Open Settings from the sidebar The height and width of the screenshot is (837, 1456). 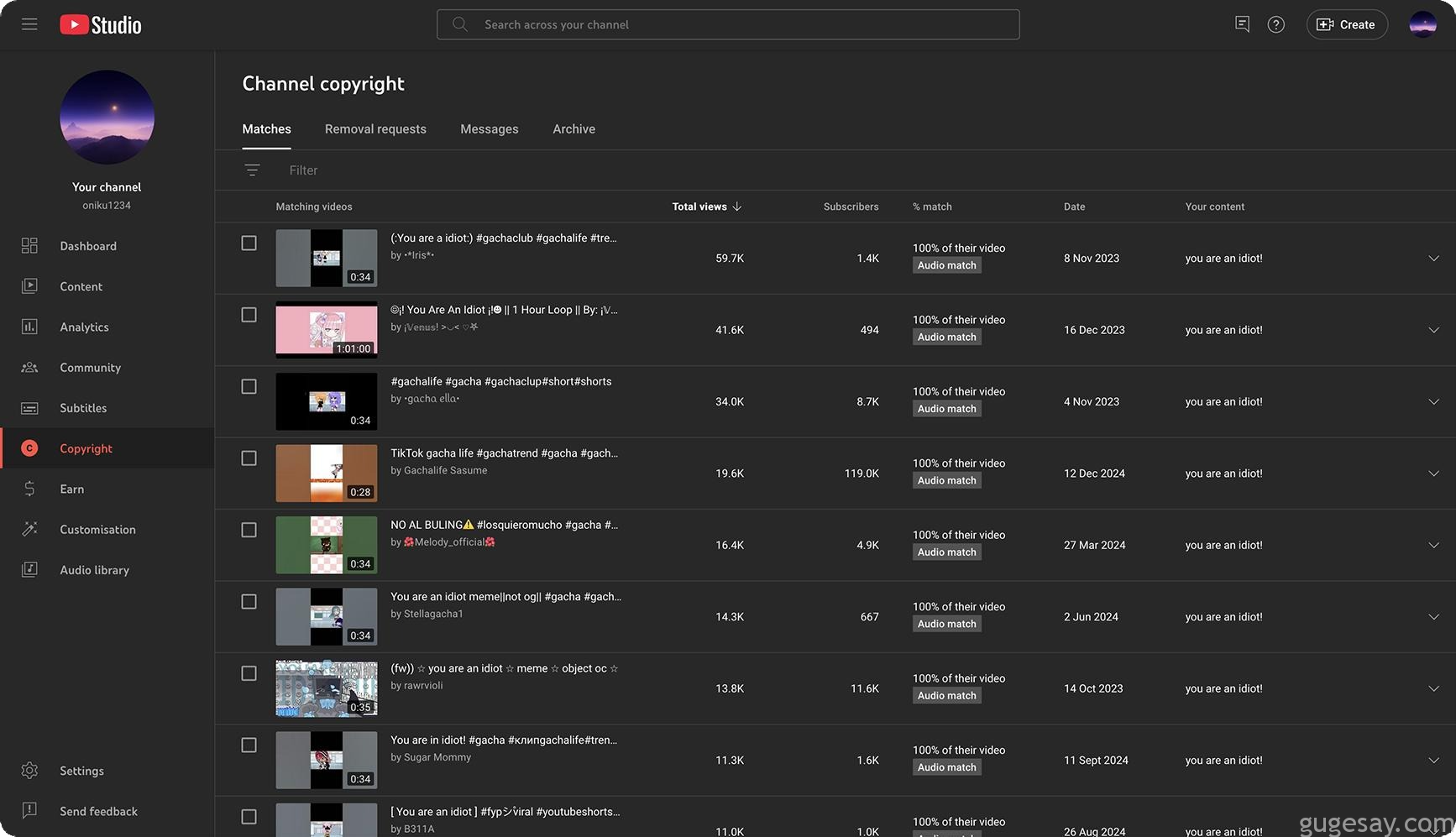(x=107, y=771)
